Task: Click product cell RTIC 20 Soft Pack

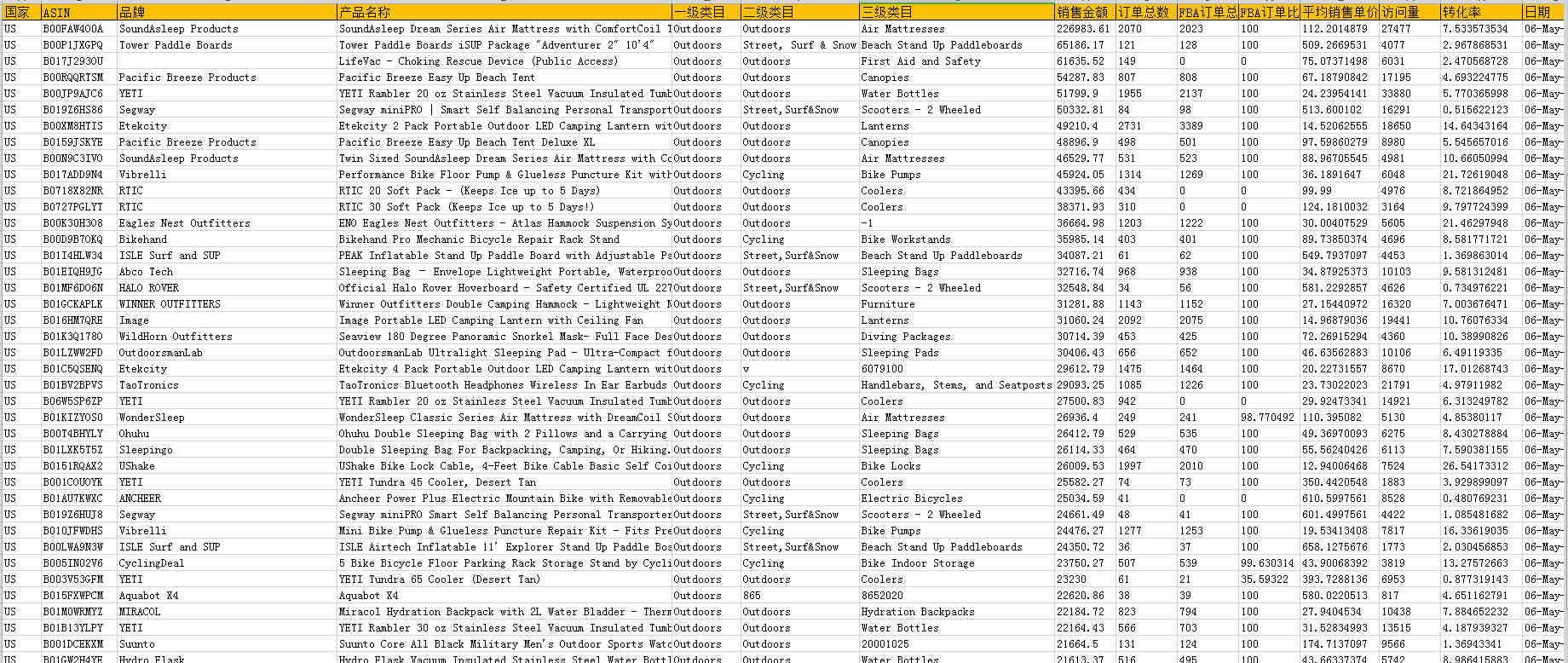Action: (x=504, y=191)
